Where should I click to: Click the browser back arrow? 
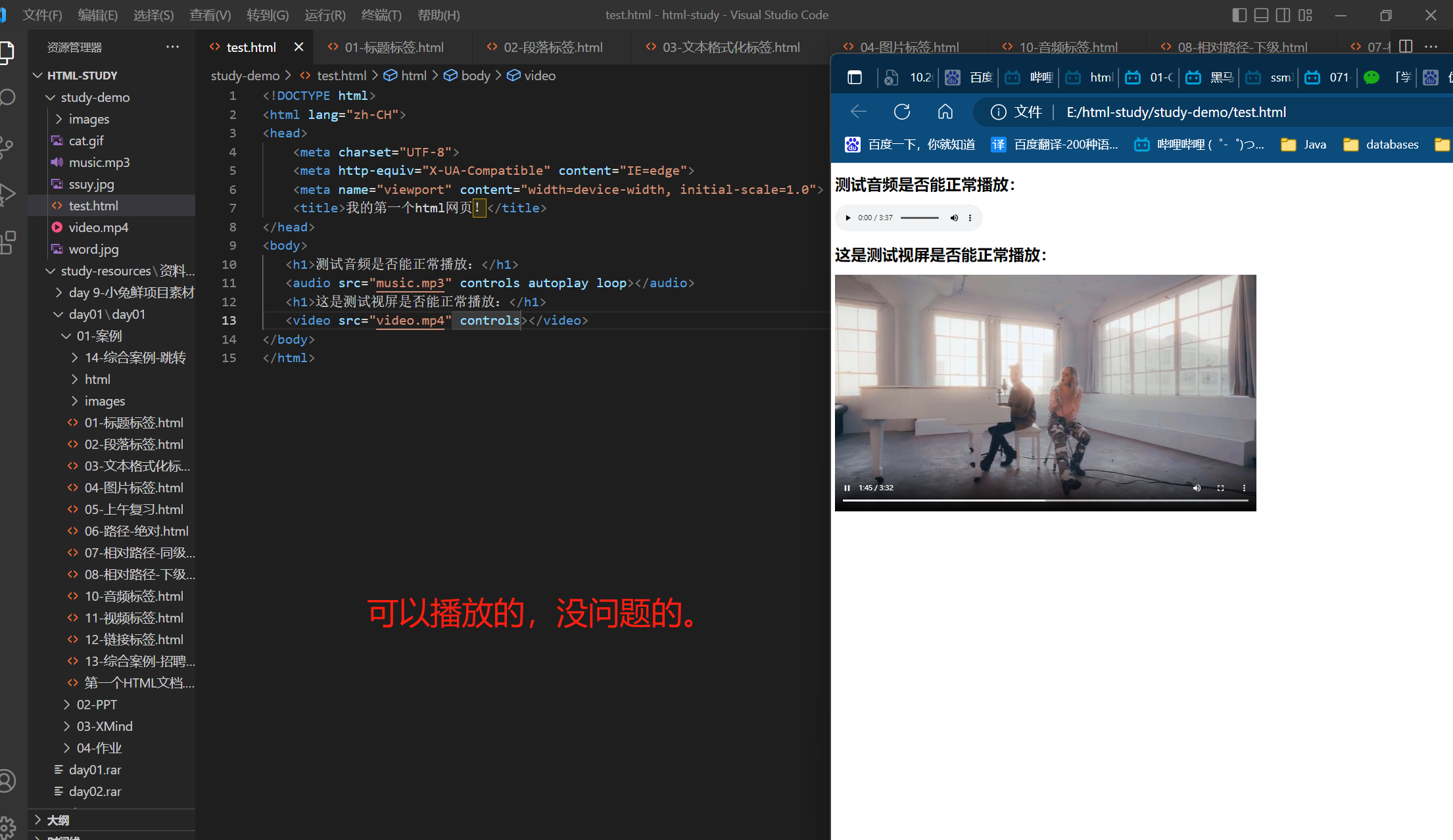[x=858, y=112]
